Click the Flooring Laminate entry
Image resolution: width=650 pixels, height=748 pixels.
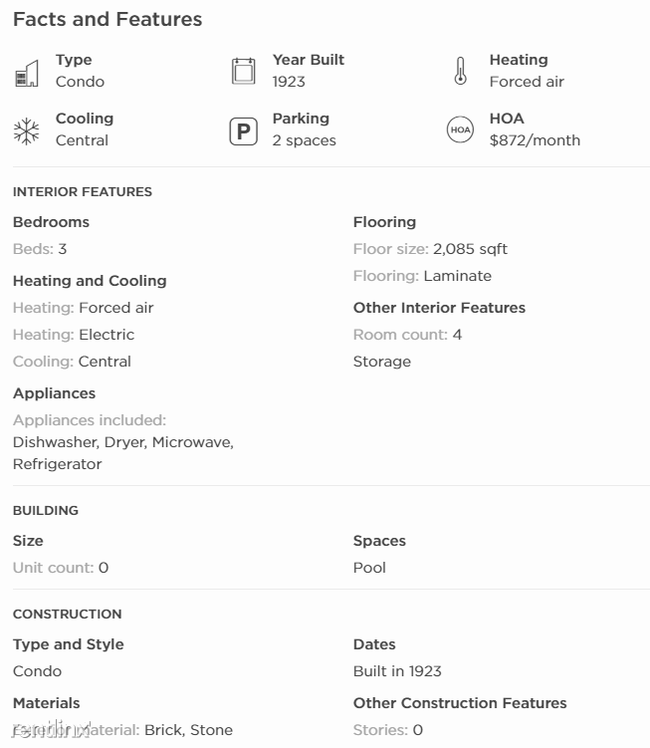[x=422, y=276]
